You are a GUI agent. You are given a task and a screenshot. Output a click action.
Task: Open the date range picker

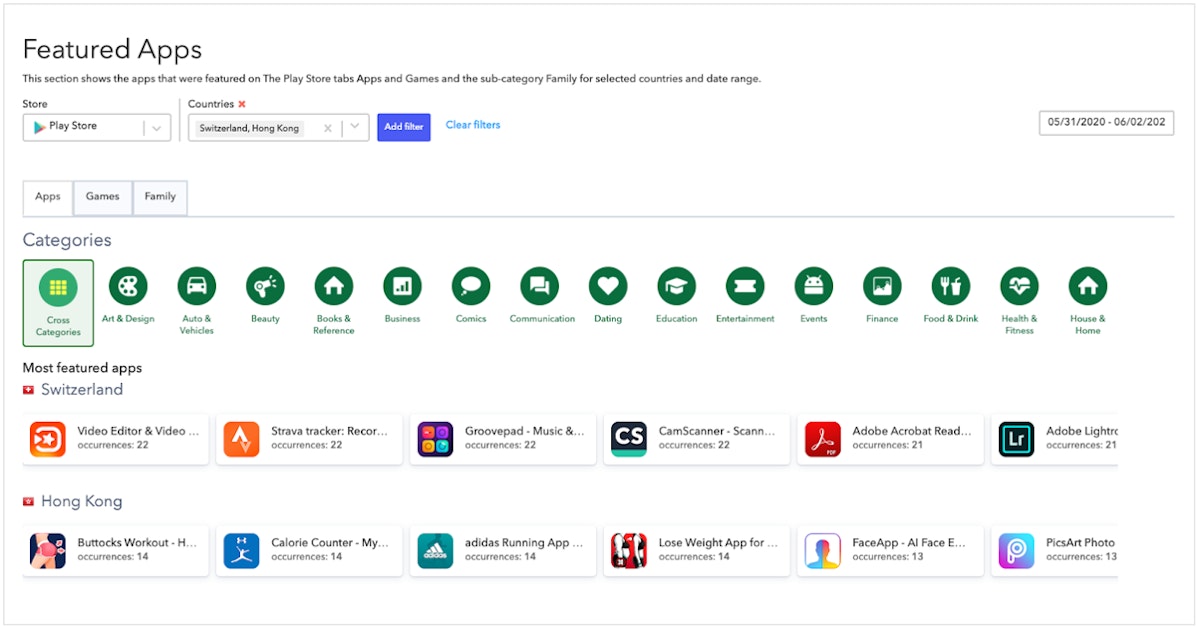(x=1105, y=122)
